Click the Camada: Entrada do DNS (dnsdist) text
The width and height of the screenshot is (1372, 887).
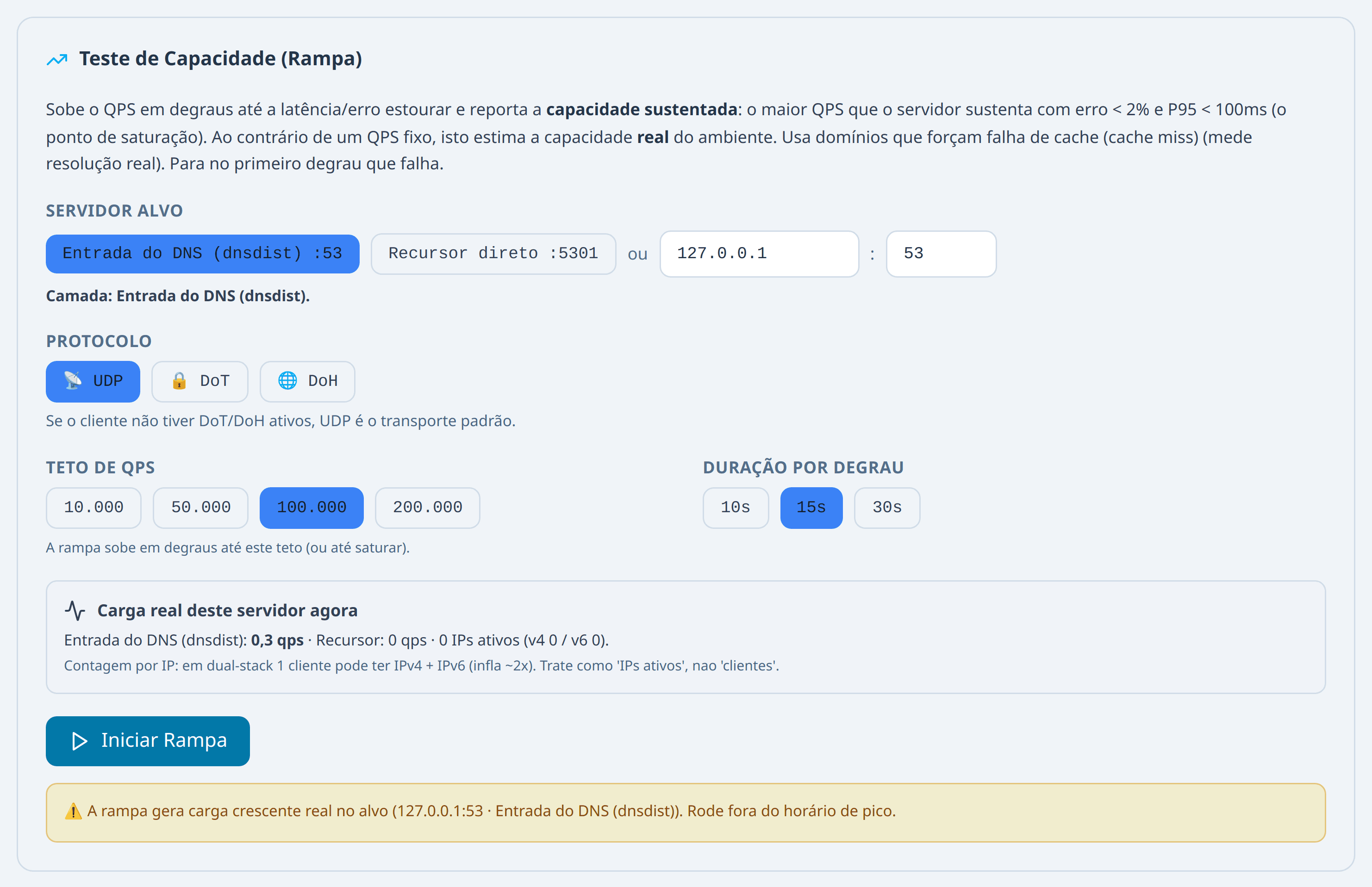click(178, 296)
